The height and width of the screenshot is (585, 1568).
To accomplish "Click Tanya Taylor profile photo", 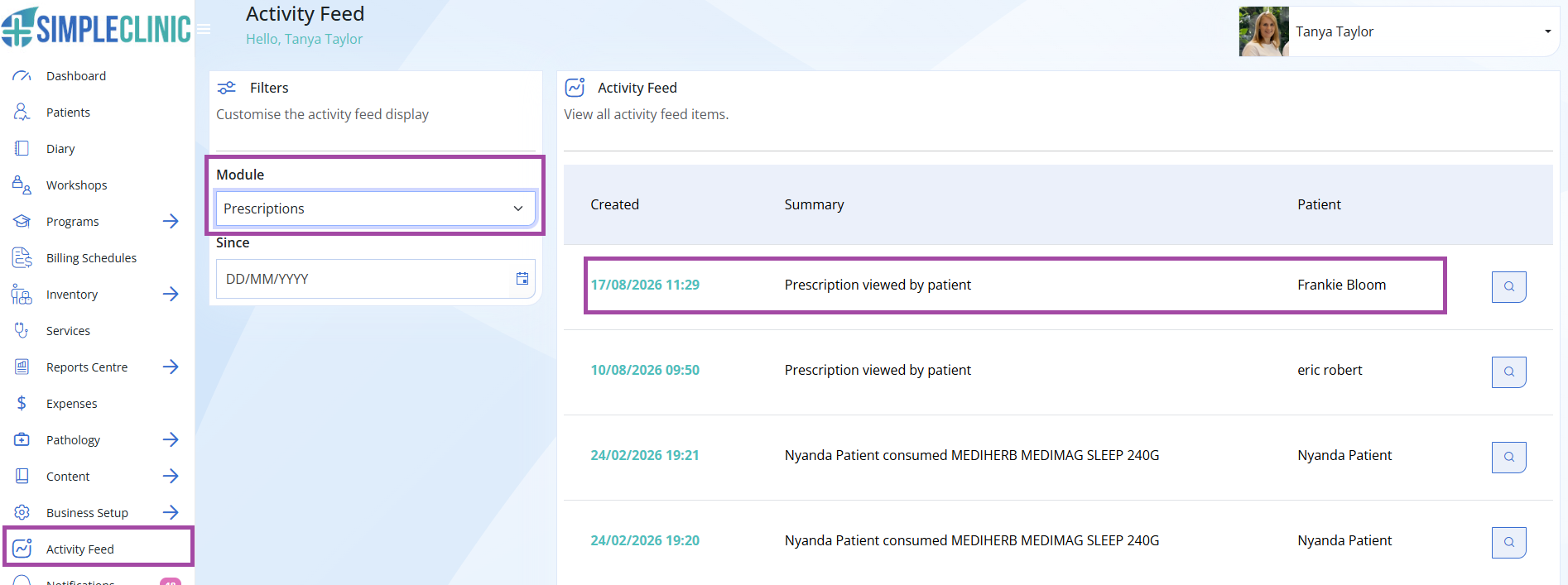I will [1263, 31].
